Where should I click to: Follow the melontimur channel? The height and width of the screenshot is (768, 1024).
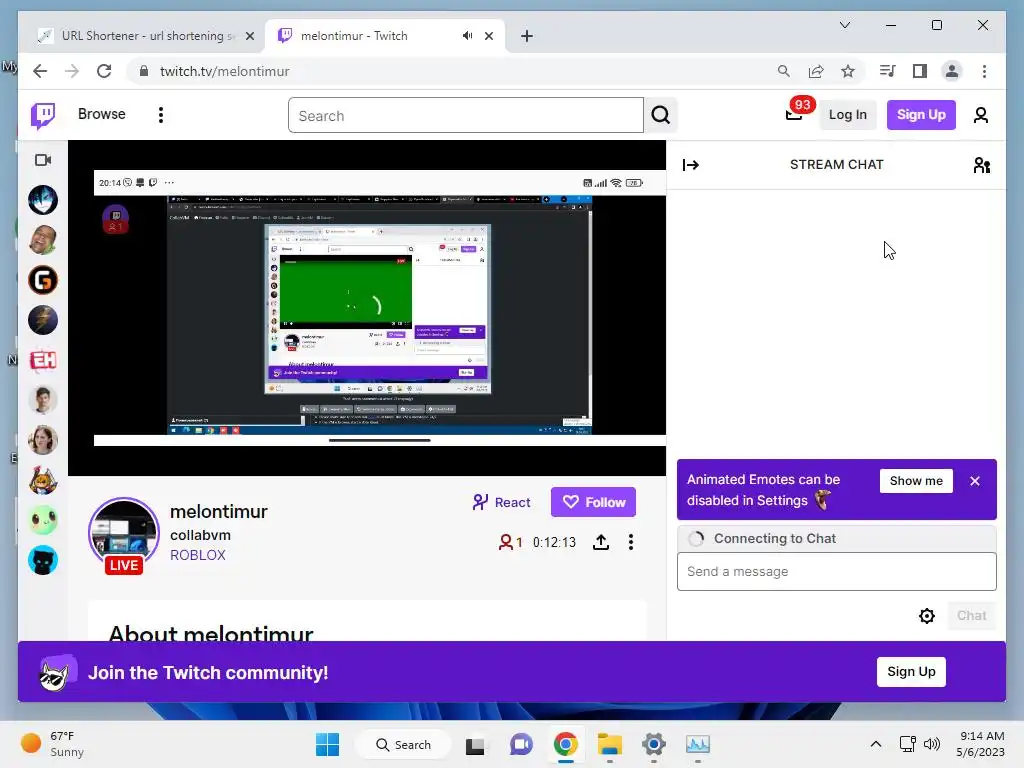[593, 502]
